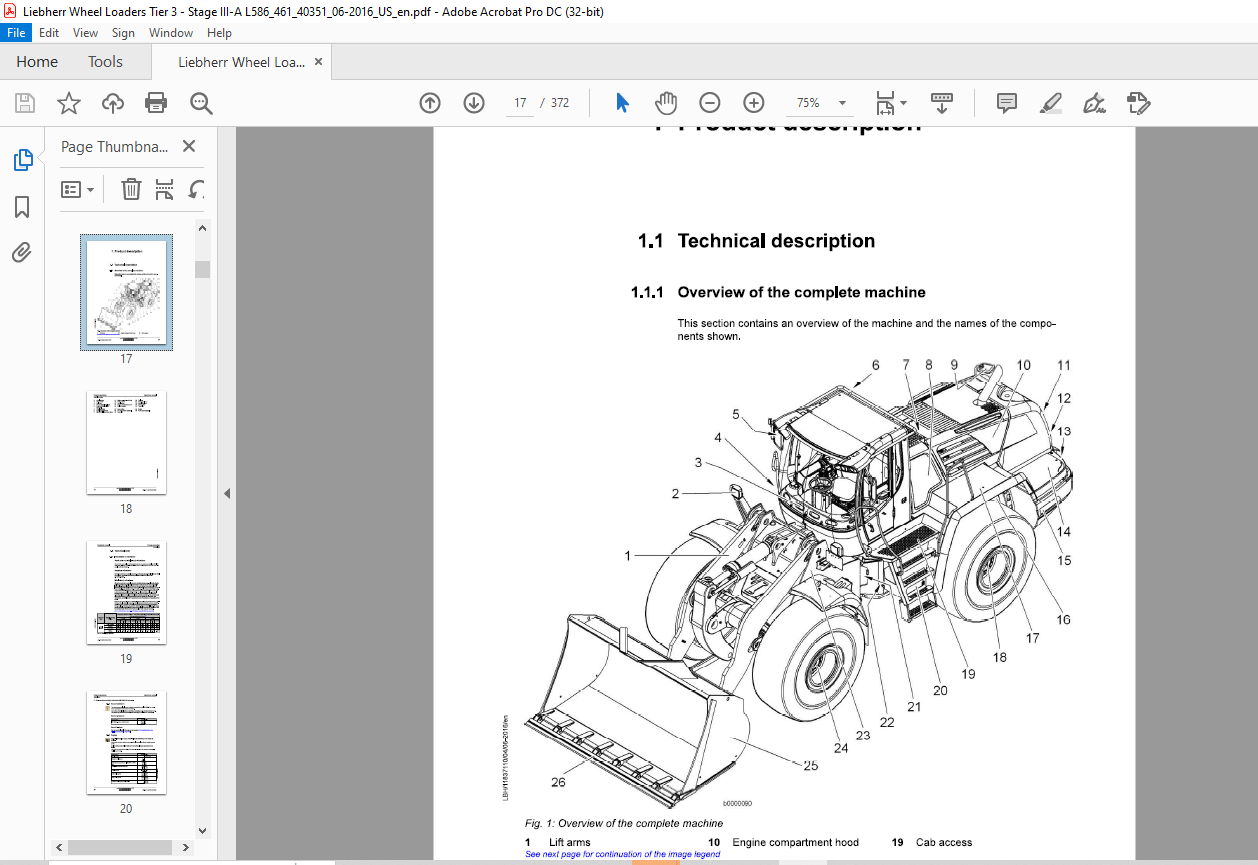Select the page 18 thumbnail
The image size is (1258, 865).
click(x=126, y=442)
